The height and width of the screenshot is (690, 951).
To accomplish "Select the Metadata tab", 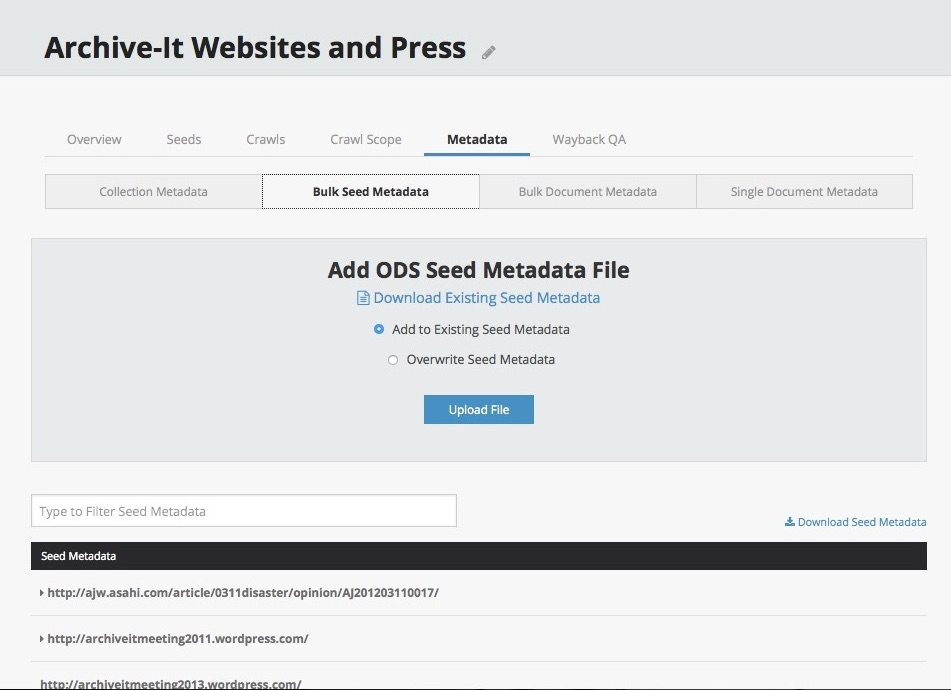I will 477,139.
